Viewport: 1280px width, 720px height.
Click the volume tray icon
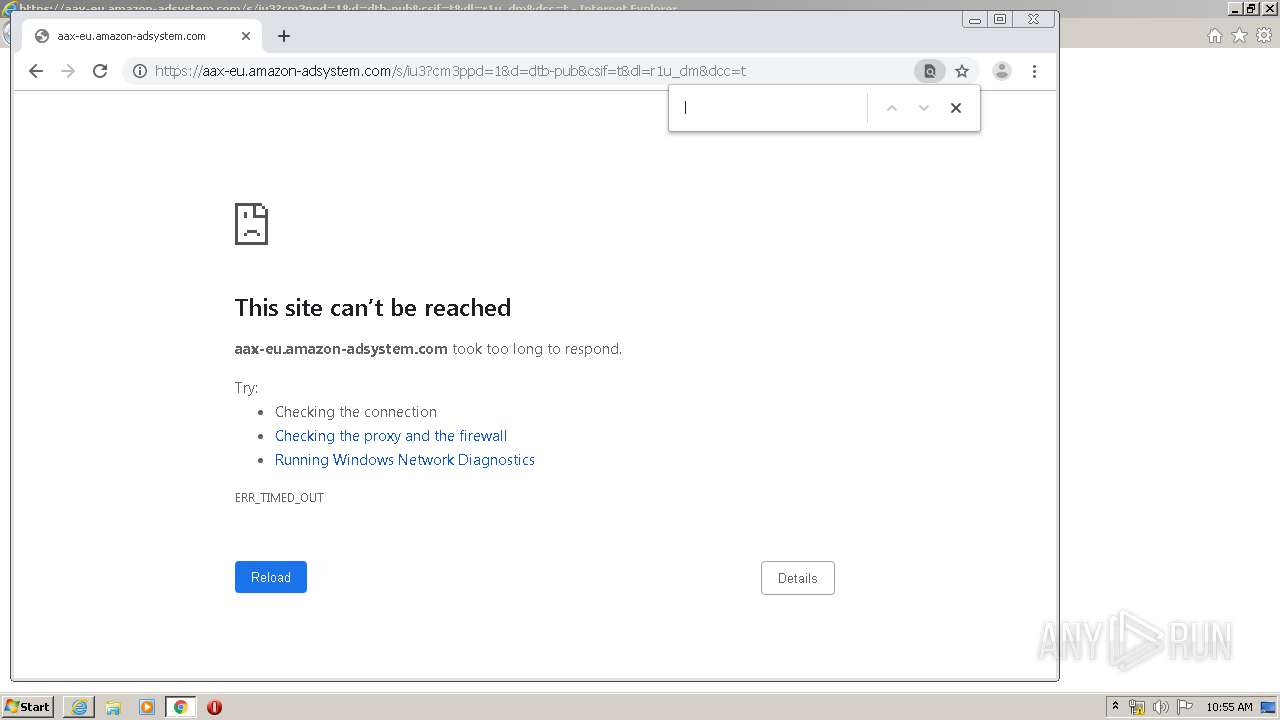(1161, 707)
